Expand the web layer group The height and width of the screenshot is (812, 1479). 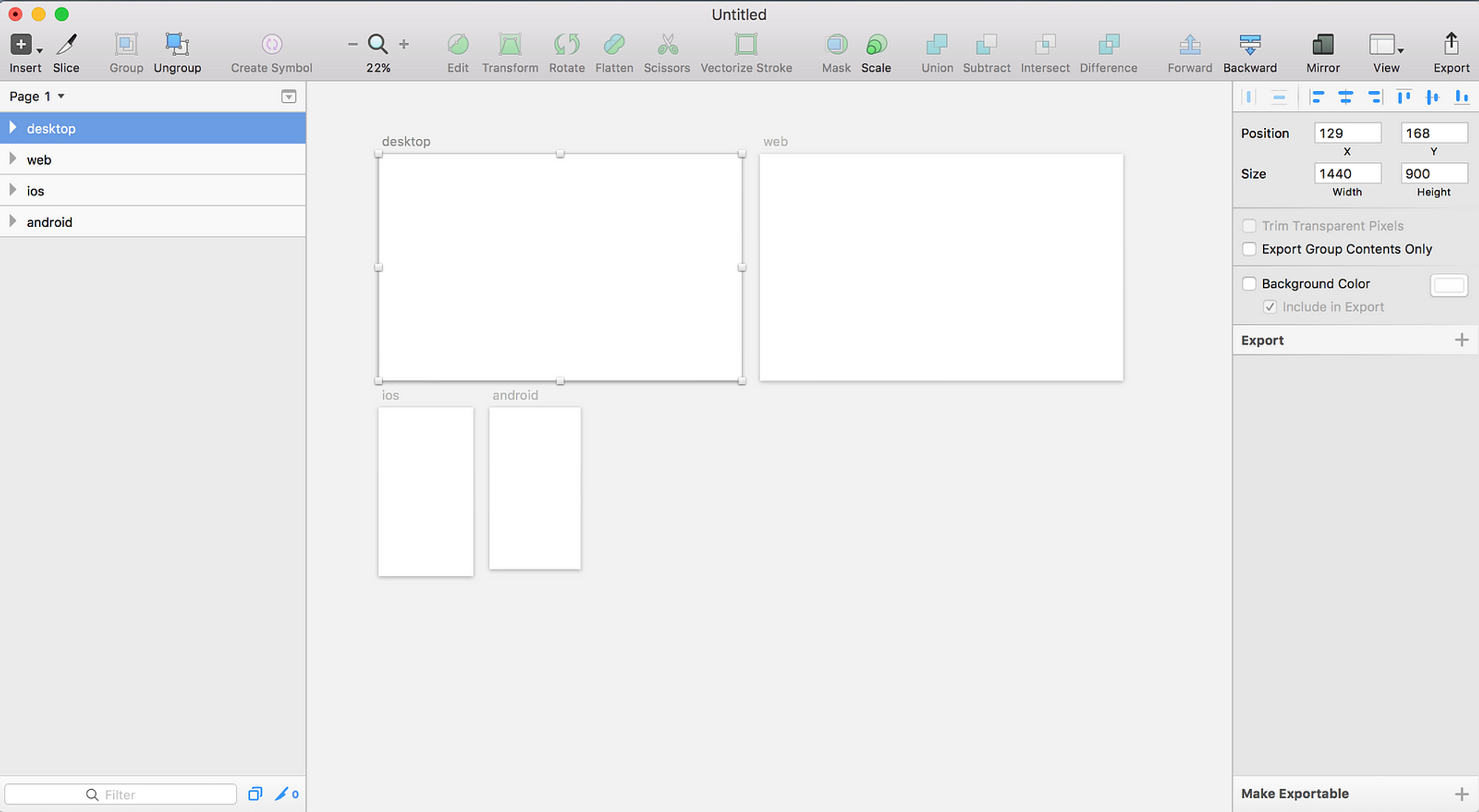(x=11, y=158)
